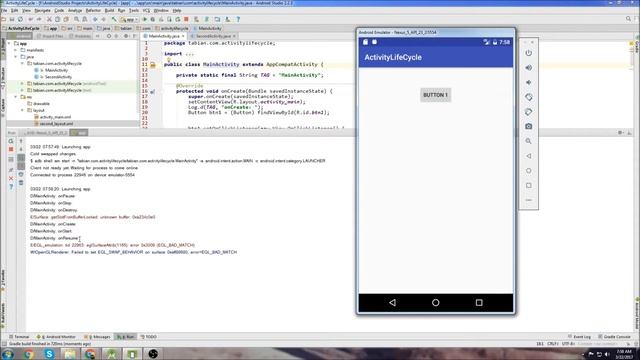Click Debug app toolbar icon
640x360 pixels.
tap(153, 19)
